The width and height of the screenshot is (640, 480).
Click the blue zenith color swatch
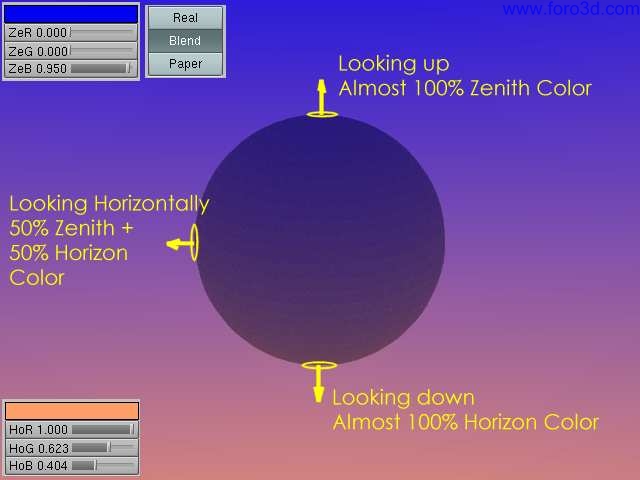pyautogui.click(x=71, y=14)
